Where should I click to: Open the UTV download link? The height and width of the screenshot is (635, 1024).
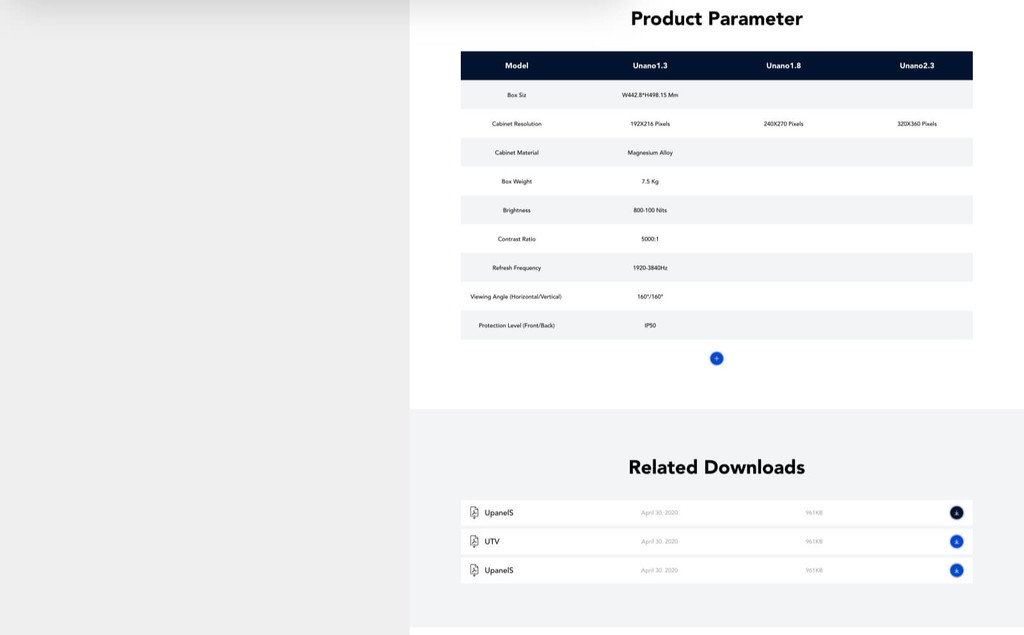click(492, 542)
